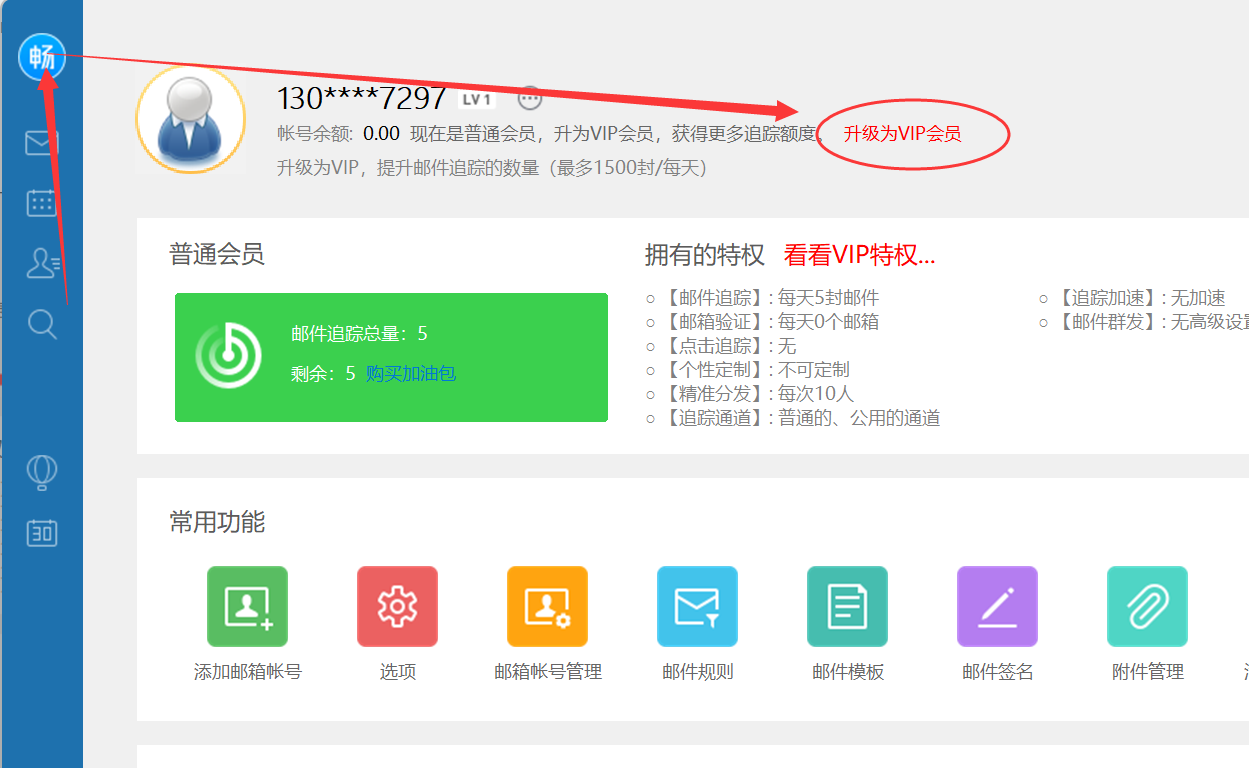The image size is (1249, 768).
Task: Click the 常用功能 heading
Action: [217, 522]
